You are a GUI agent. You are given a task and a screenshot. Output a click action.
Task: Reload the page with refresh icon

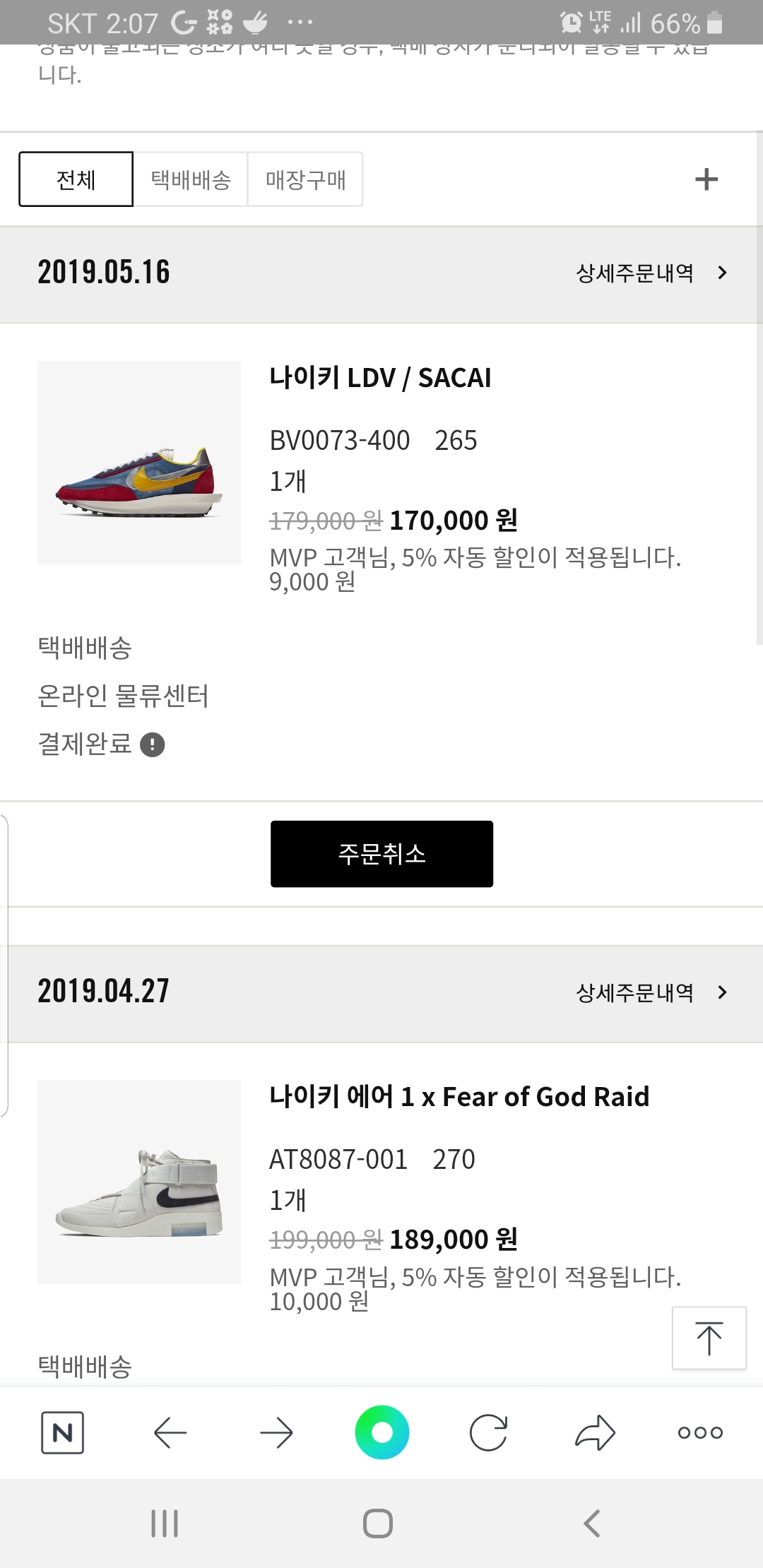(488, 1432)
